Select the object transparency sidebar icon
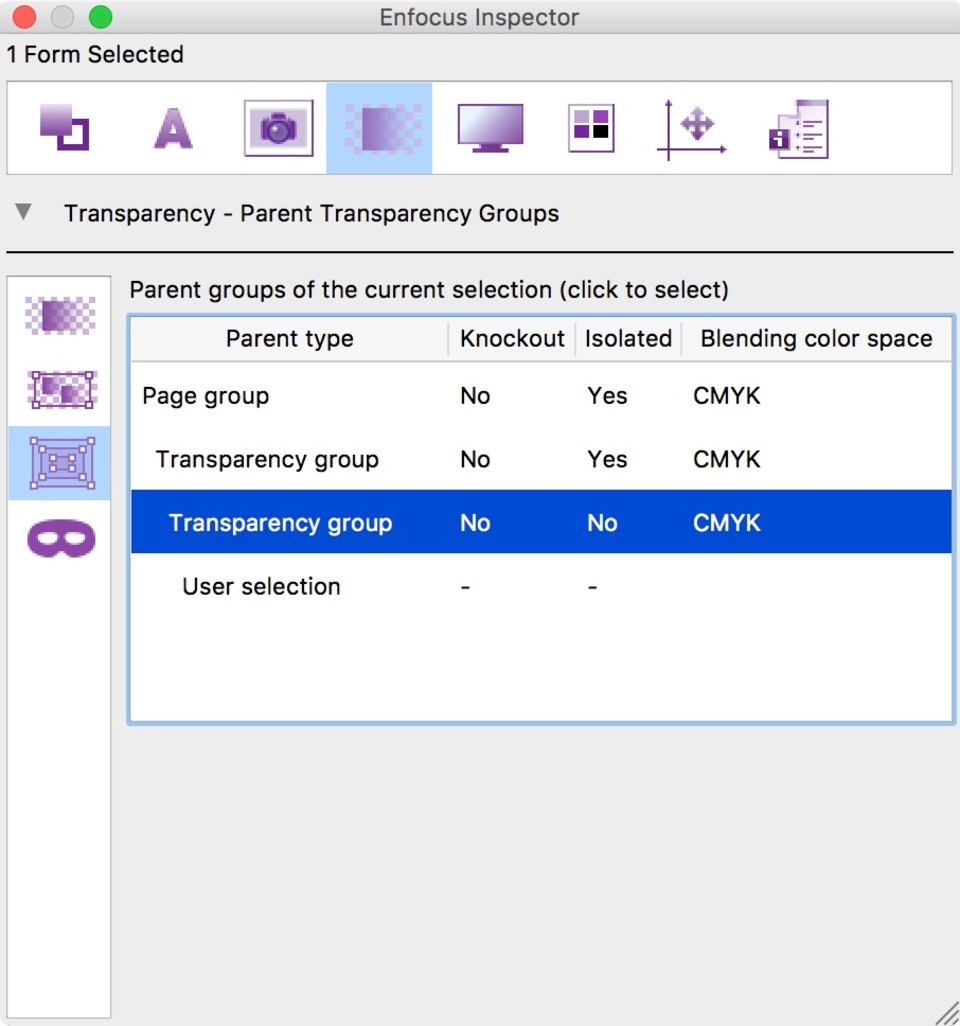Screen dimensions: 960x1026 pyautogui.click(x=60, y=315)
